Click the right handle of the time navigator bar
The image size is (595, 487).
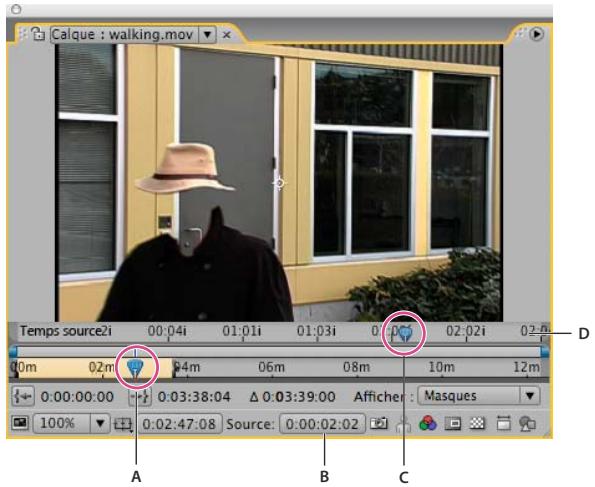click(x=545, y=351)
